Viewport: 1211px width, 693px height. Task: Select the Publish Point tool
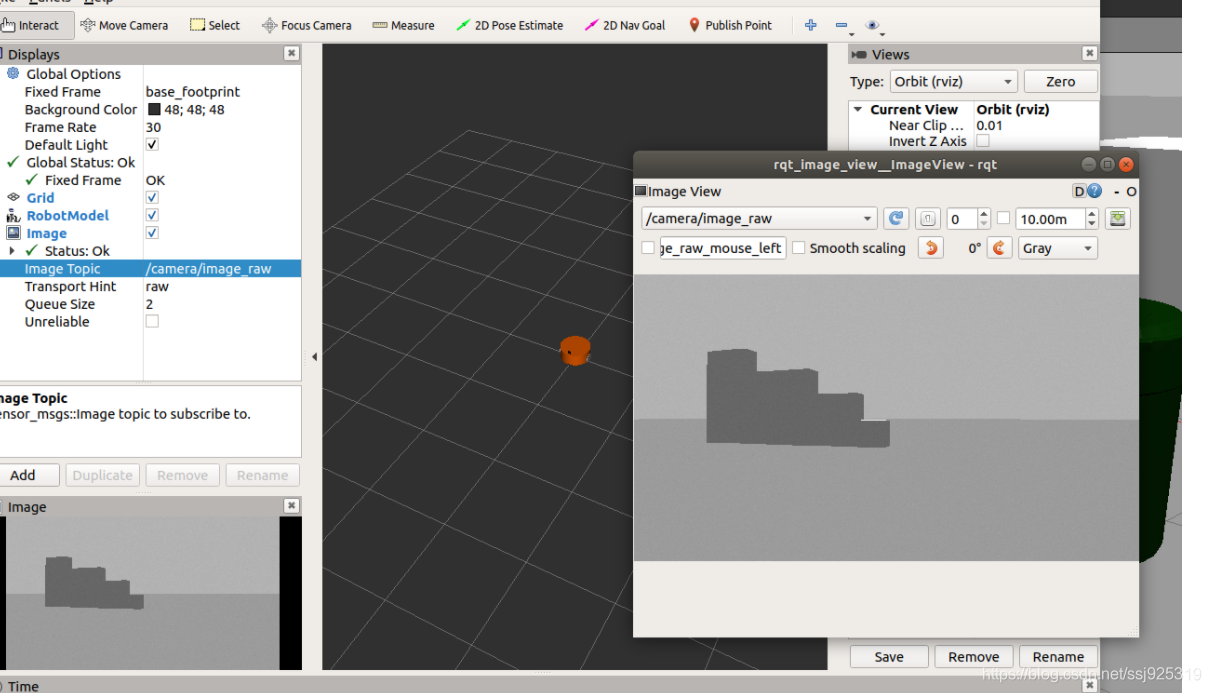click(x=730, y=25)
